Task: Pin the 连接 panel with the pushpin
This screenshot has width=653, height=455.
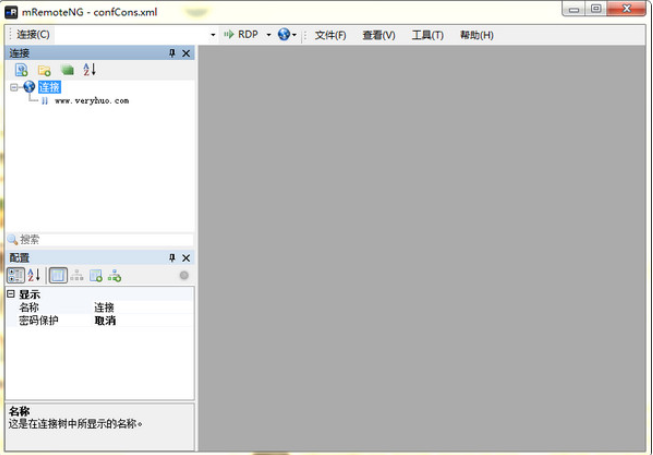Action: 172,53
